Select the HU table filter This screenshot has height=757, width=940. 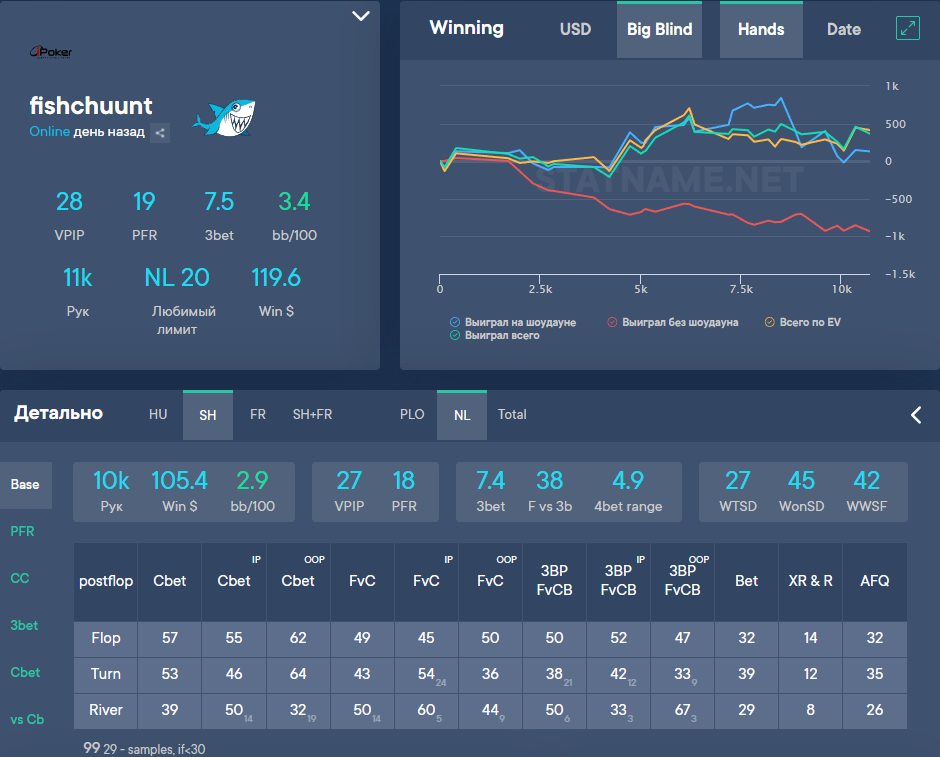pyautogui.click(x=158, y=414)
